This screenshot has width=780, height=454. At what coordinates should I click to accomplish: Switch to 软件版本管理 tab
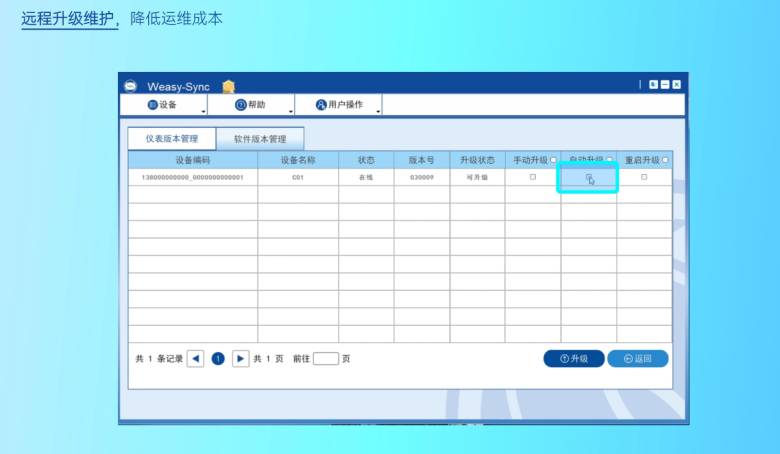tap(260, 139)
